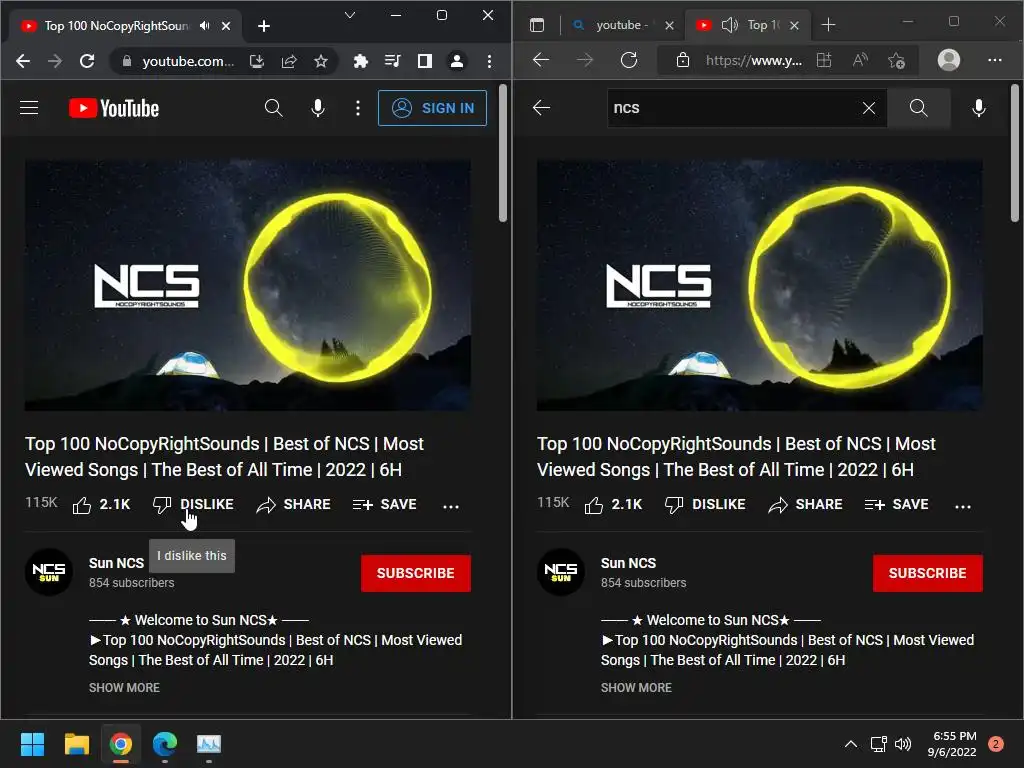Open Edge tab actions menu
Image resolution: width=1024 pixels, height=768 pixels.
click(537, 25)
